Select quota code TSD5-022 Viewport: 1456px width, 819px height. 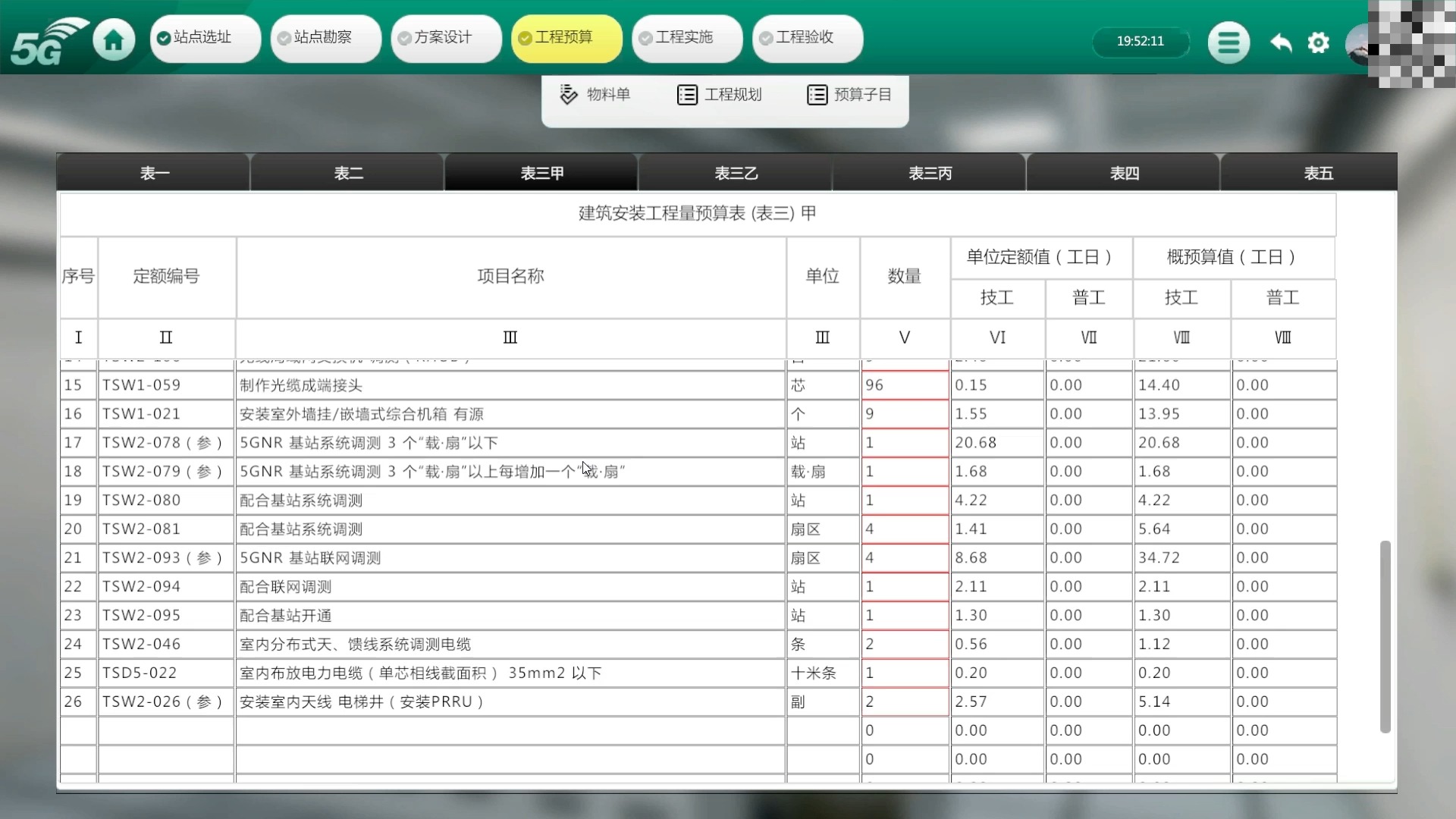pos(140,673)
